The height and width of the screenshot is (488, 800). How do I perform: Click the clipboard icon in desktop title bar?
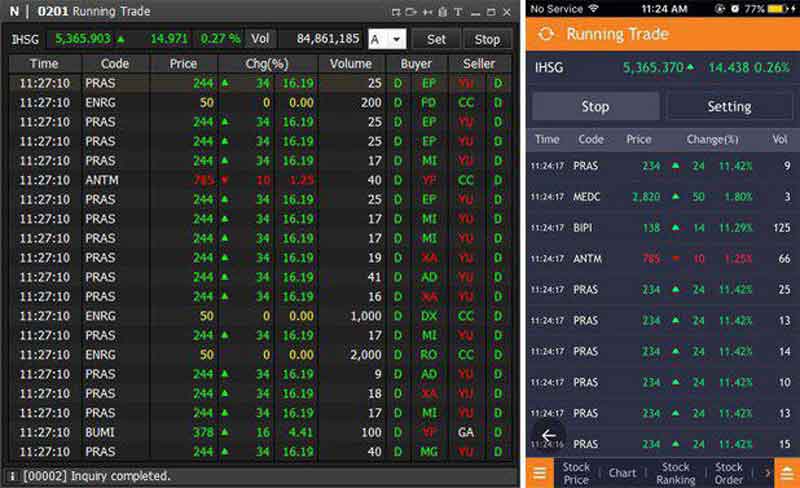[442, 12]
